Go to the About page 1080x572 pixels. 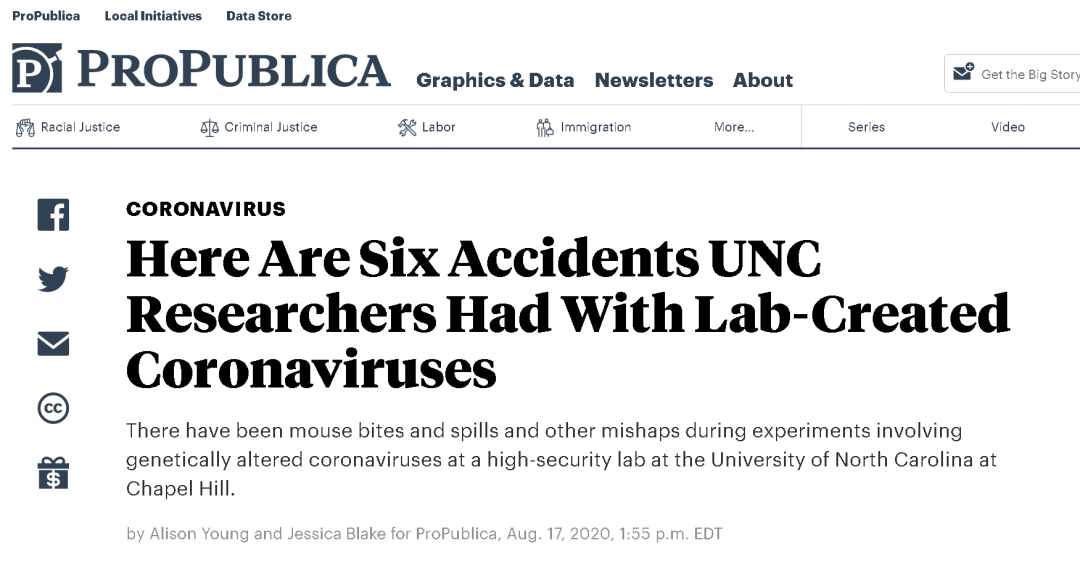(763, 80)
